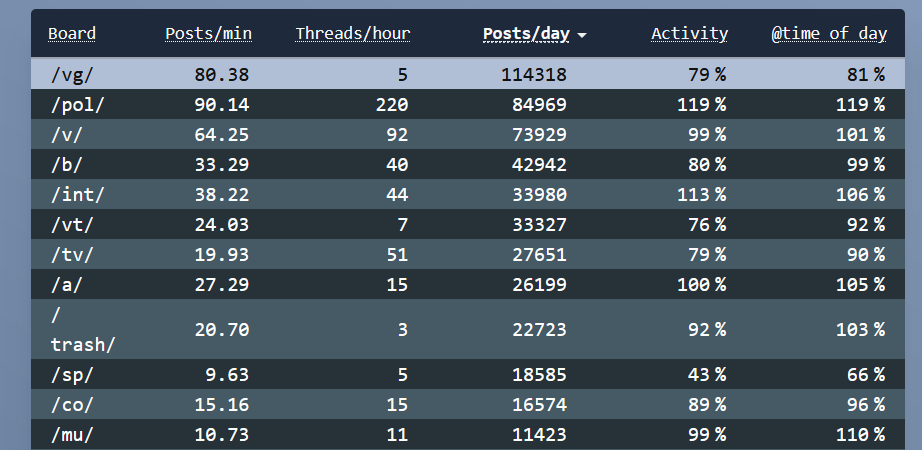Click 27.29 posts/min value for /a/
This screenshot has width=922, height=450.
tap(222, 285)
